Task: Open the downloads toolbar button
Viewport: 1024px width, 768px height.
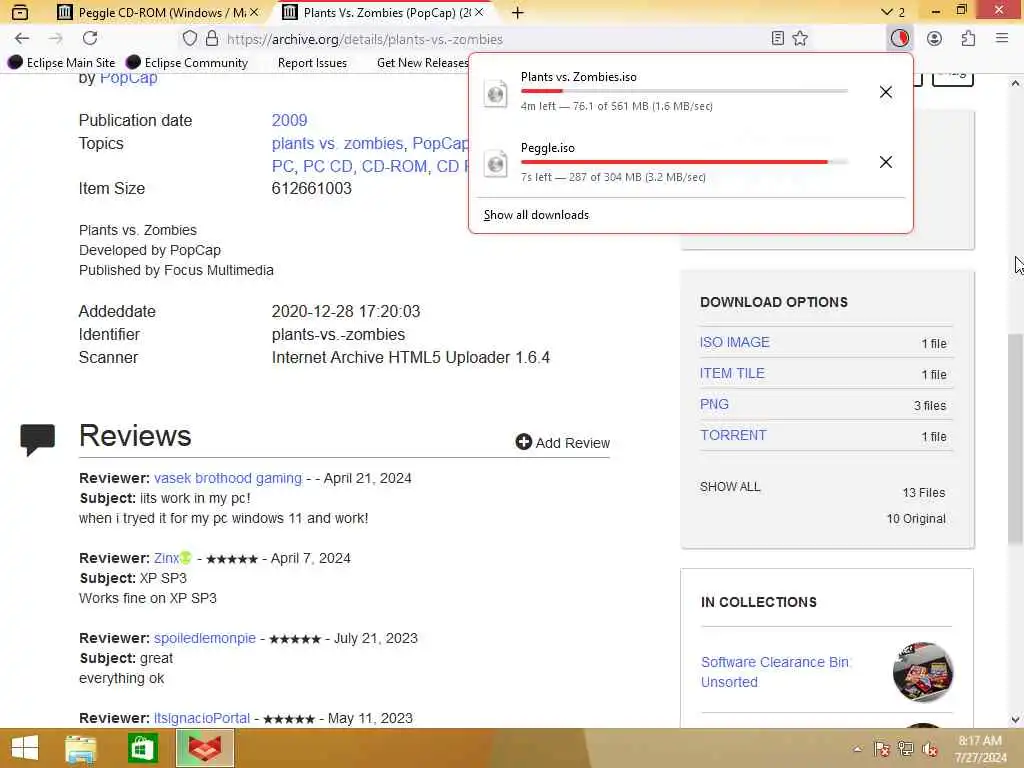Action: click(x=899, y=39)
